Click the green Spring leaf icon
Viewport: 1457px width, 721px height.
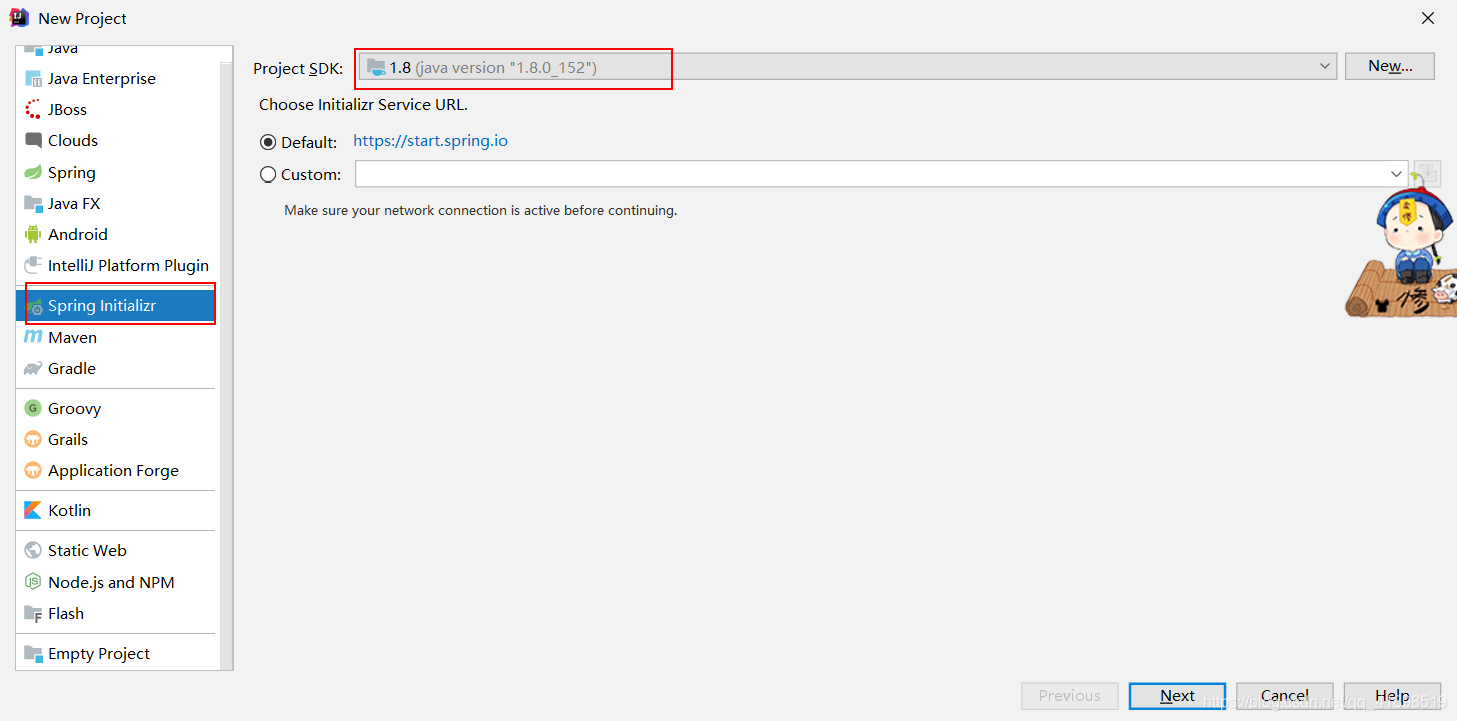click(33, 173)
